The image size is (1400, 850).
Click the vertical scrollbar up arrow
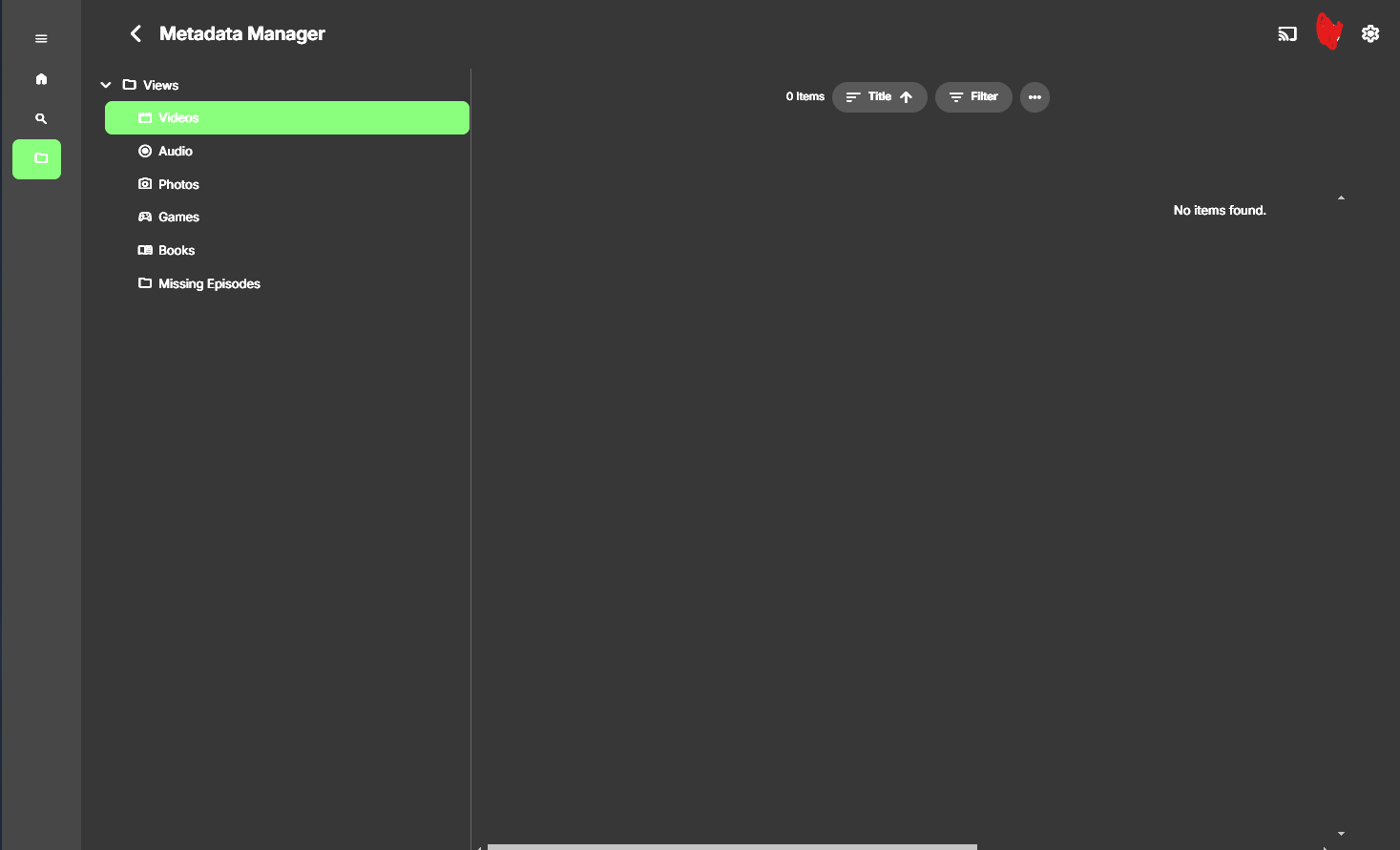click(x=1341, y=197)
